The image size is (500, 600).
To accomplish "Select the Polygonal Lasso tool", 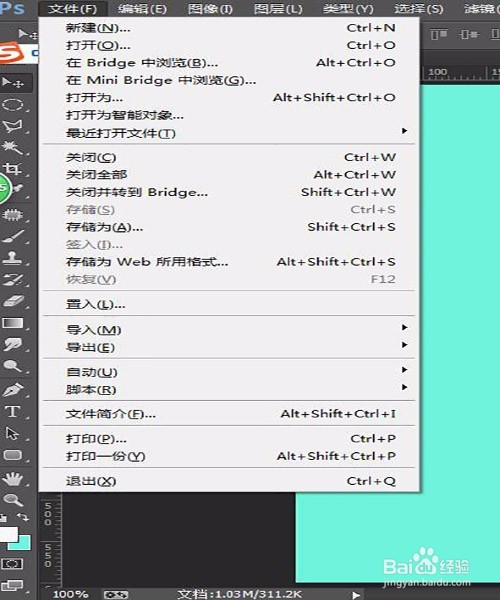I will pyautogui.click(x=13, y=126).
